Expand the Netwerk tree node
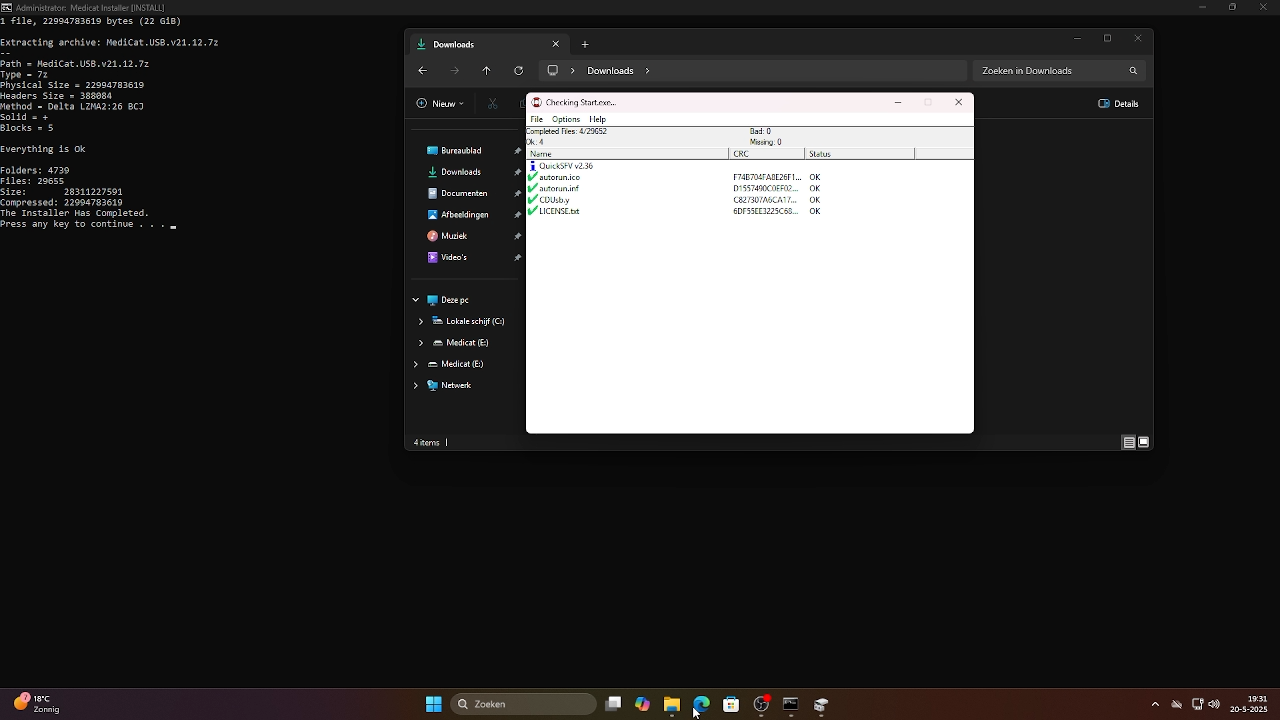 click(x=416, y=385)
